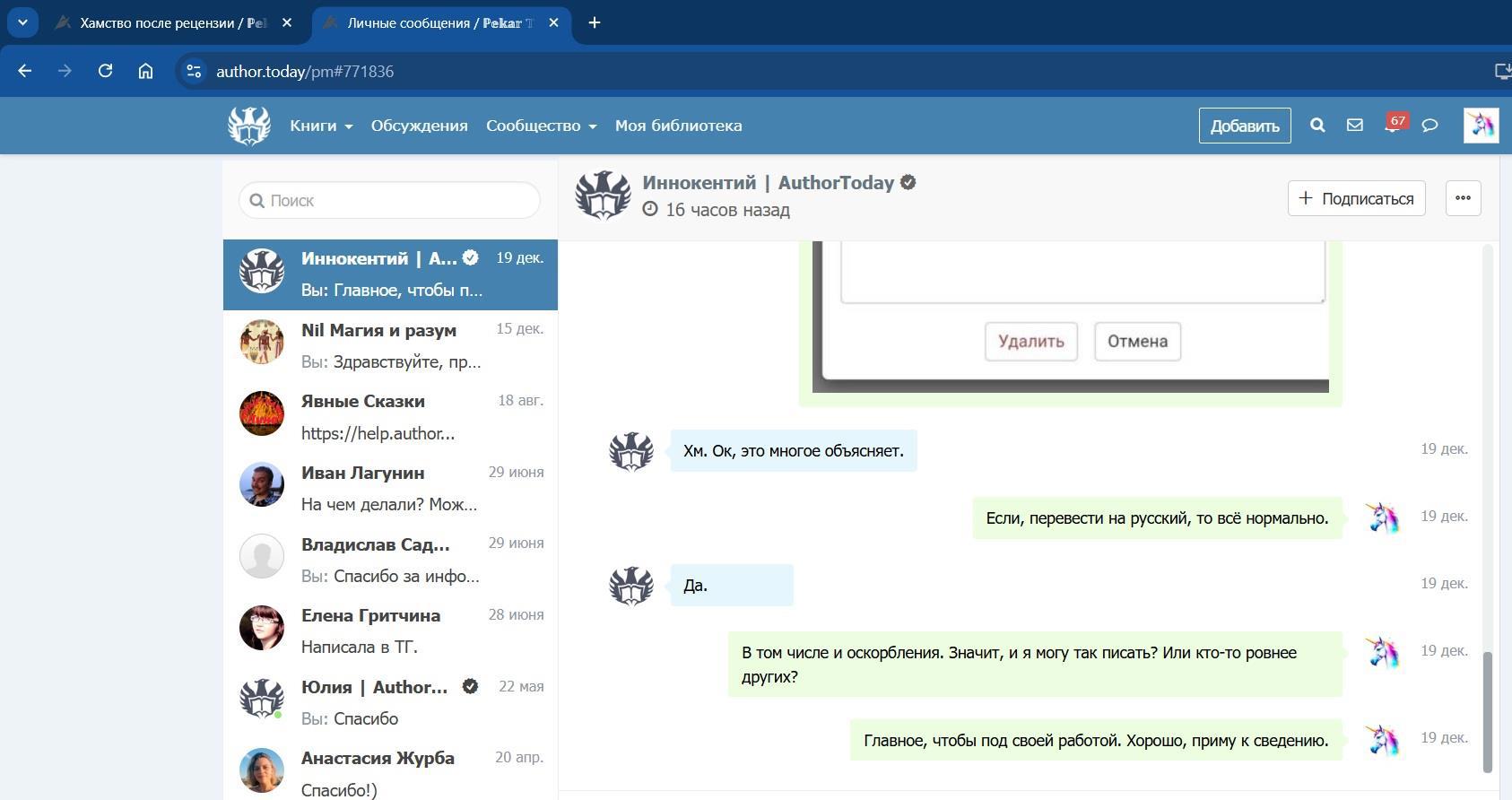Open the Иван Лагунин conversation
Screen dimensions: 1512x800
pos(390,489)
